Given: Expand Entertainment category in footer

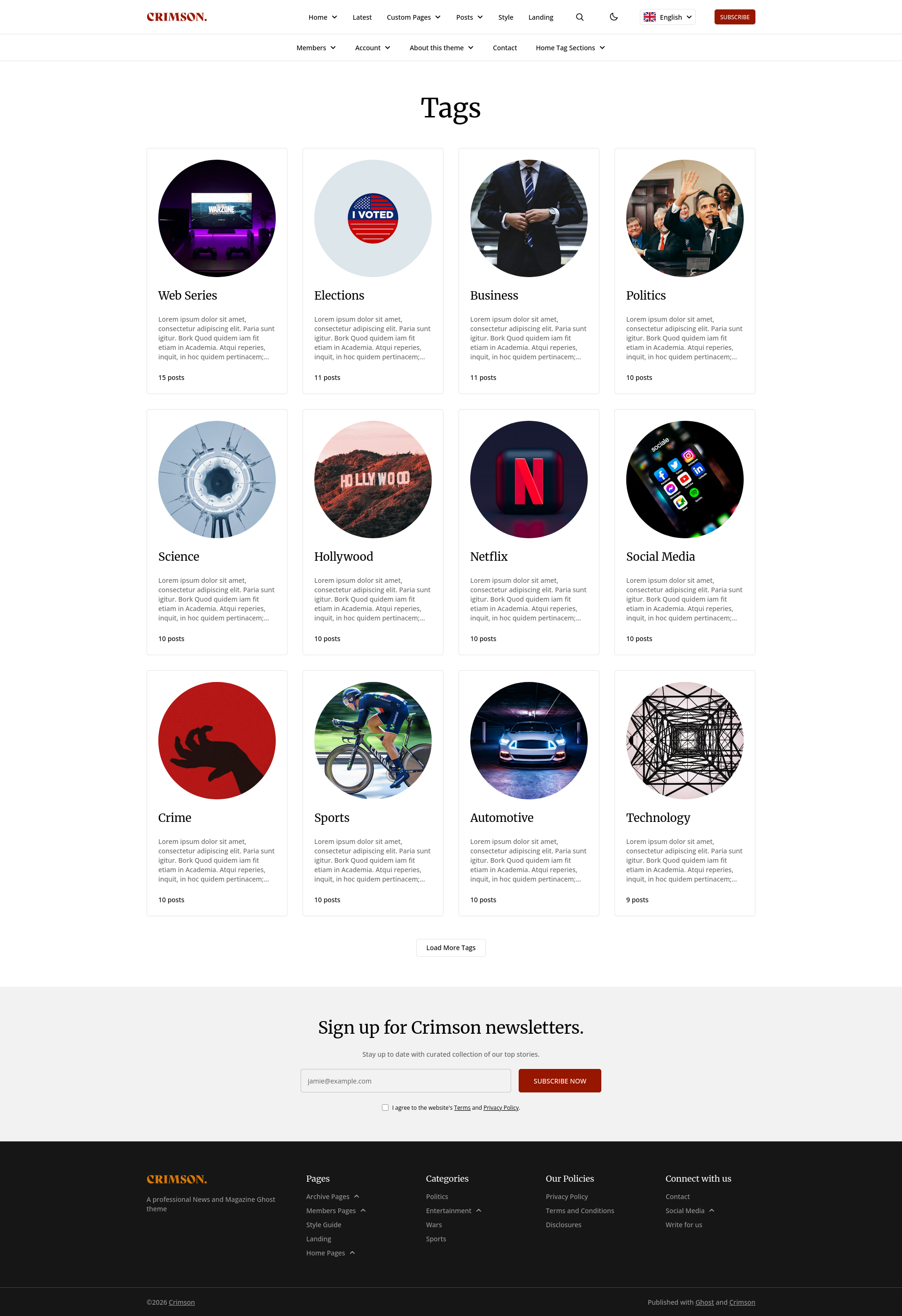Looking at the screenshot, I should pos(479,1211).
